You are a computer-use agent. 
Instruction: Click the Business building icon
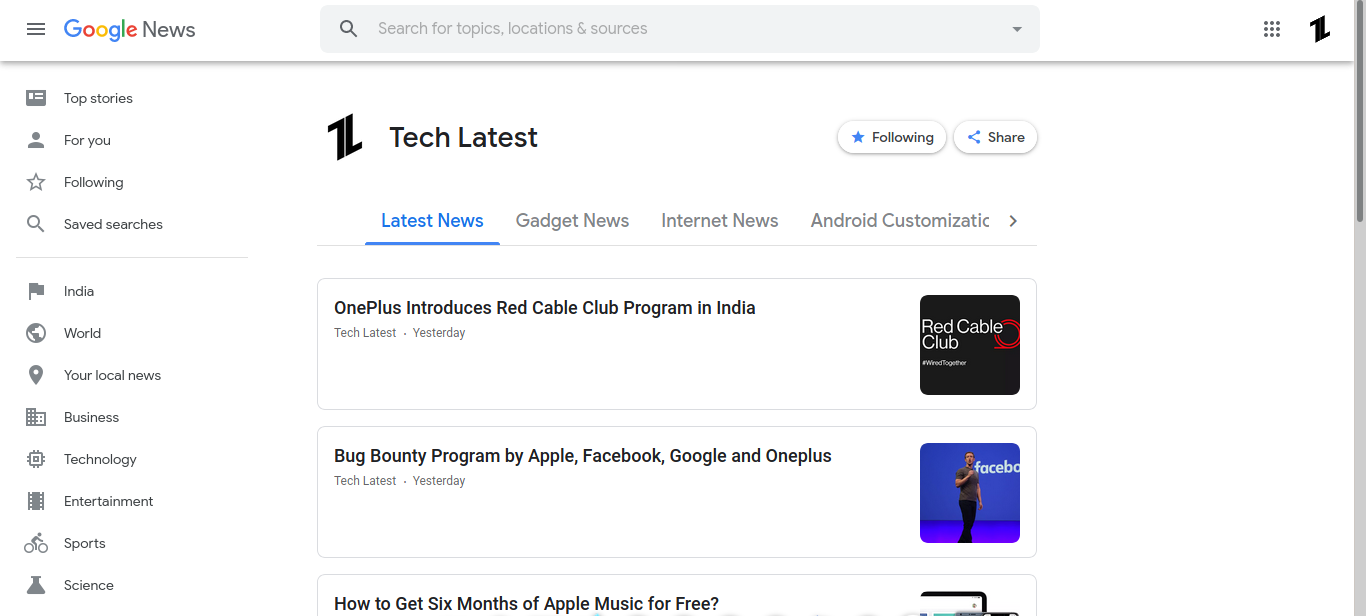(36, 417)
